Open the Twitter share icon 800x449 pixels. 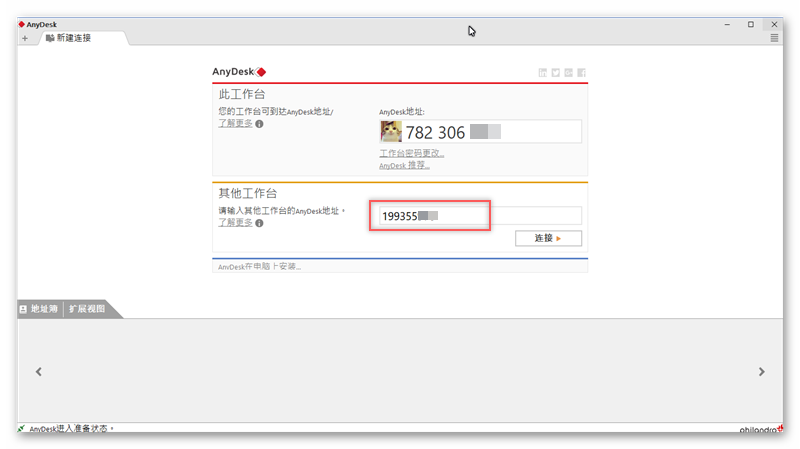pyautogui.click(x=556, y=72)
